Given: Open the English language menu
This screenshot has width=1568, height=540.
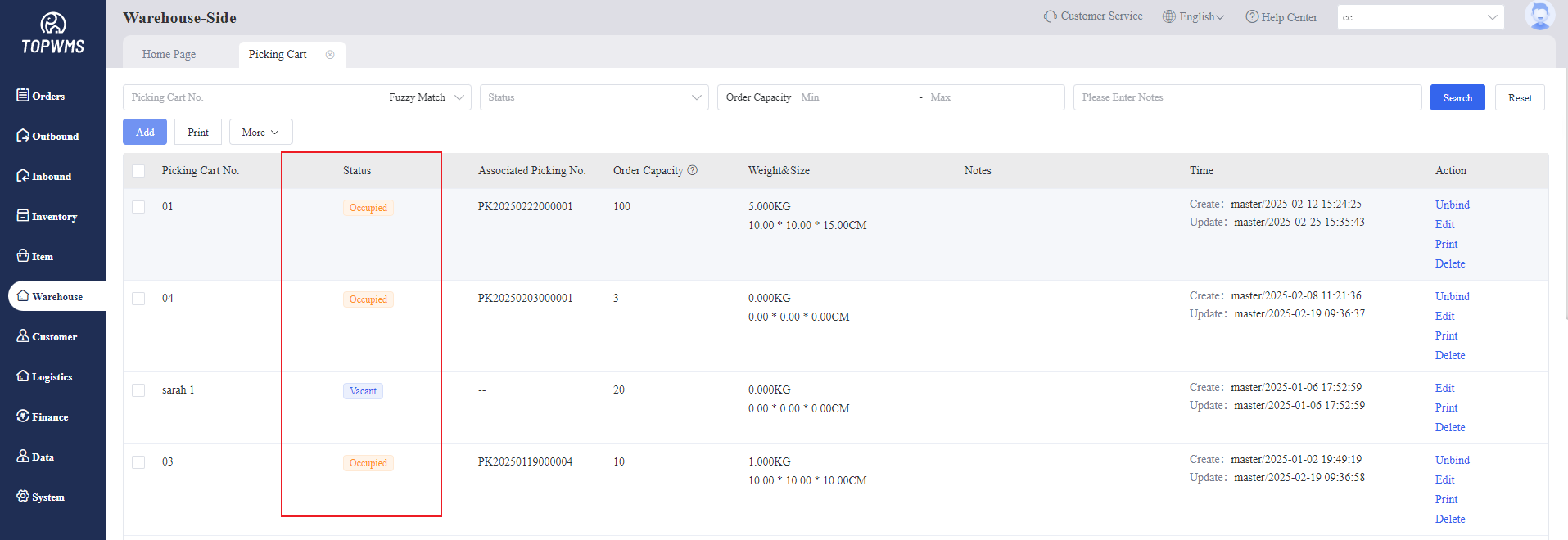Looking at the screenshot, I should pos(1195,17).
